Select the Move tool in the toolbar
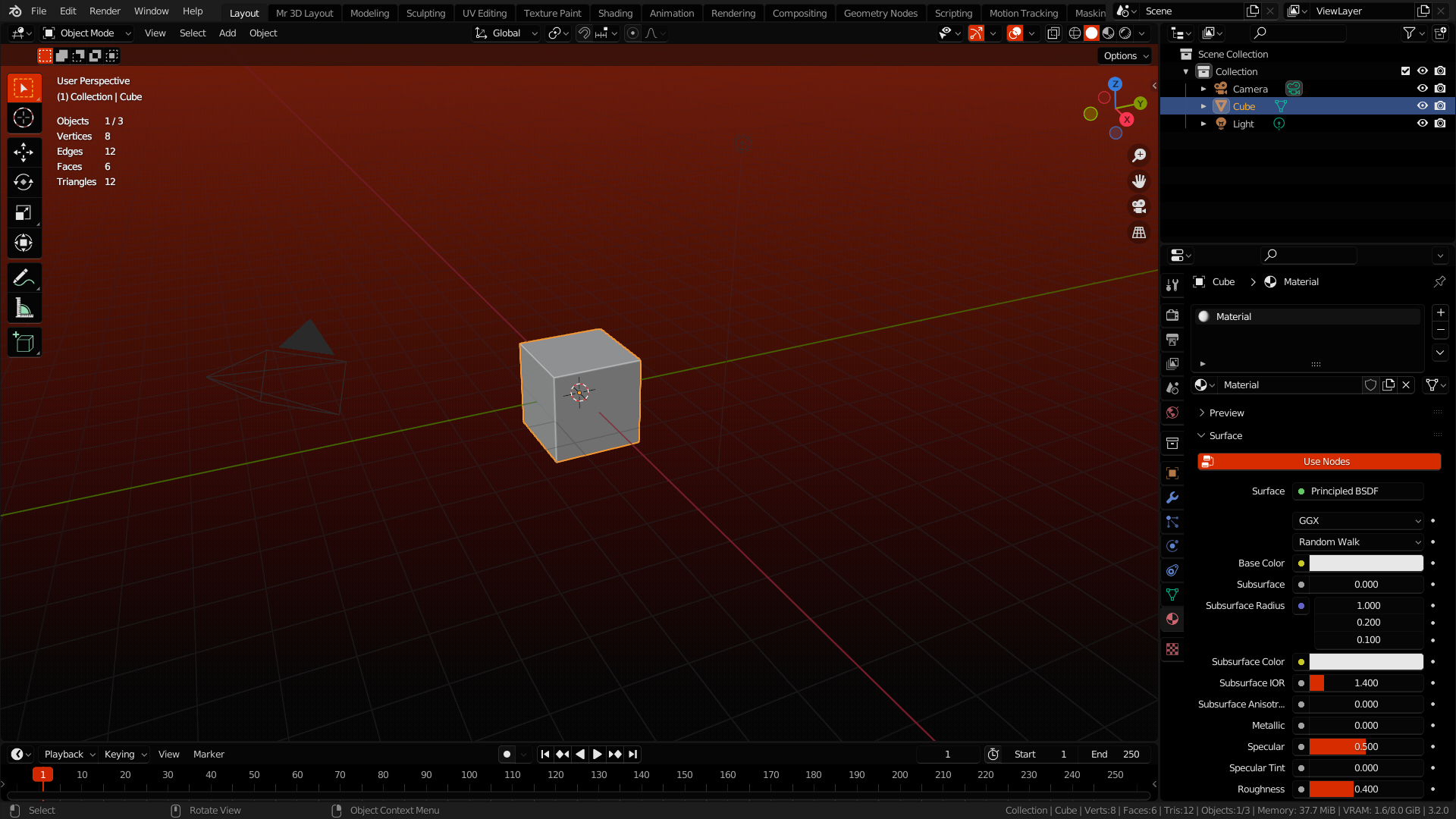Viewport: 1456px width, 819px height. click(x=24, y=152)
